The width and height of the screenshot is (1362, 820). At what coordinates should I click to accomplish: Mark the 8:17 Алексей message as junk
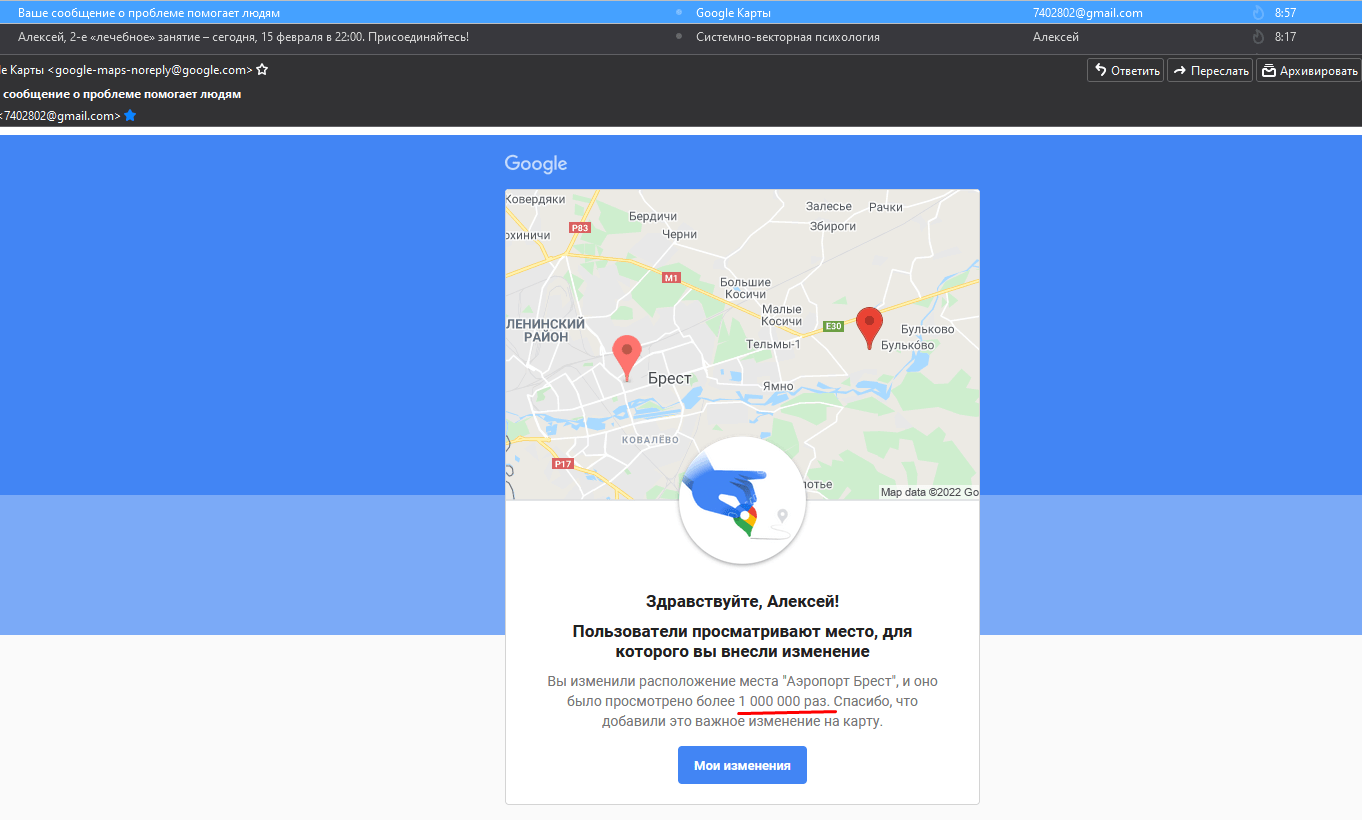pos(1258,37)
